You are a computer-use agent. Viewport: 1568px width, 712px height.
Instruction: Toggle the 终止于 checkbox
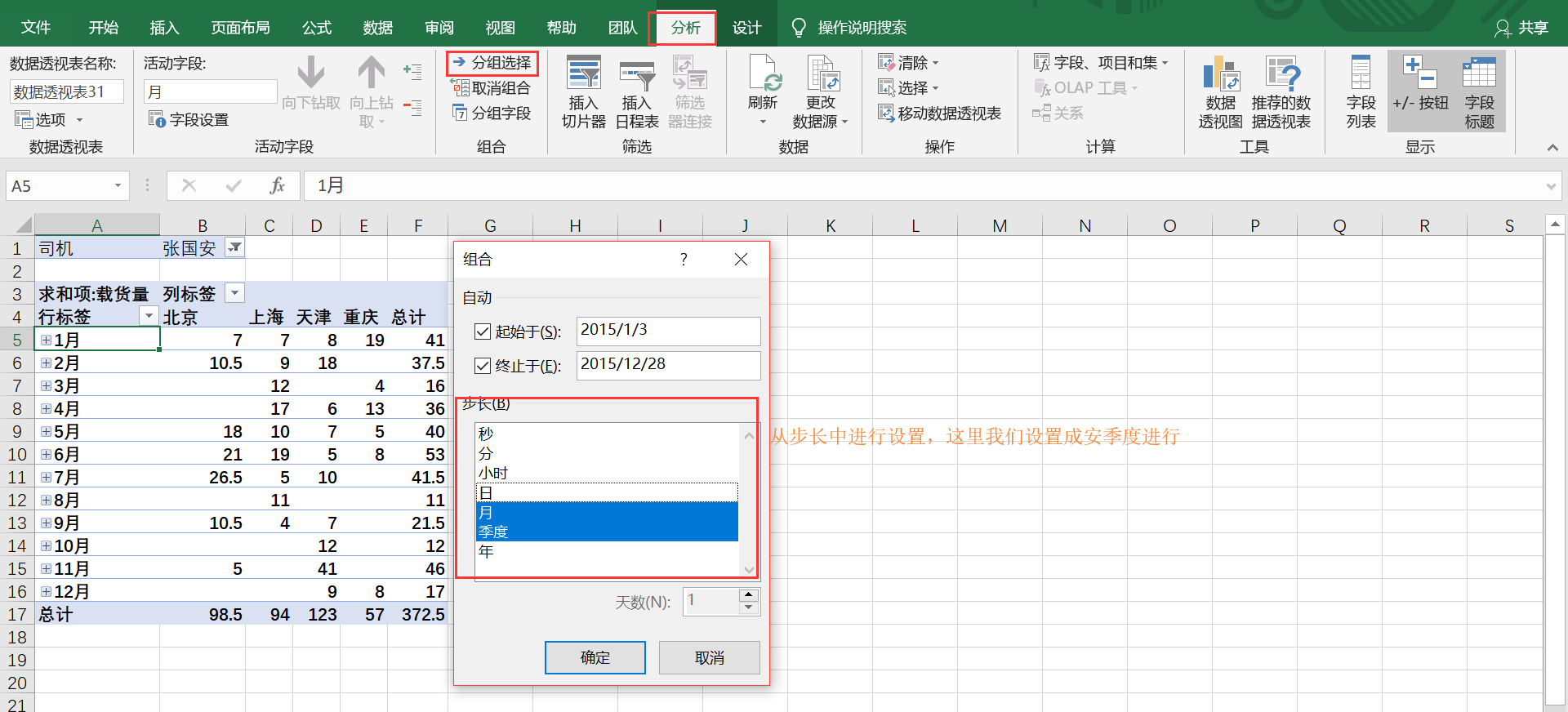[x=483, y=366]
